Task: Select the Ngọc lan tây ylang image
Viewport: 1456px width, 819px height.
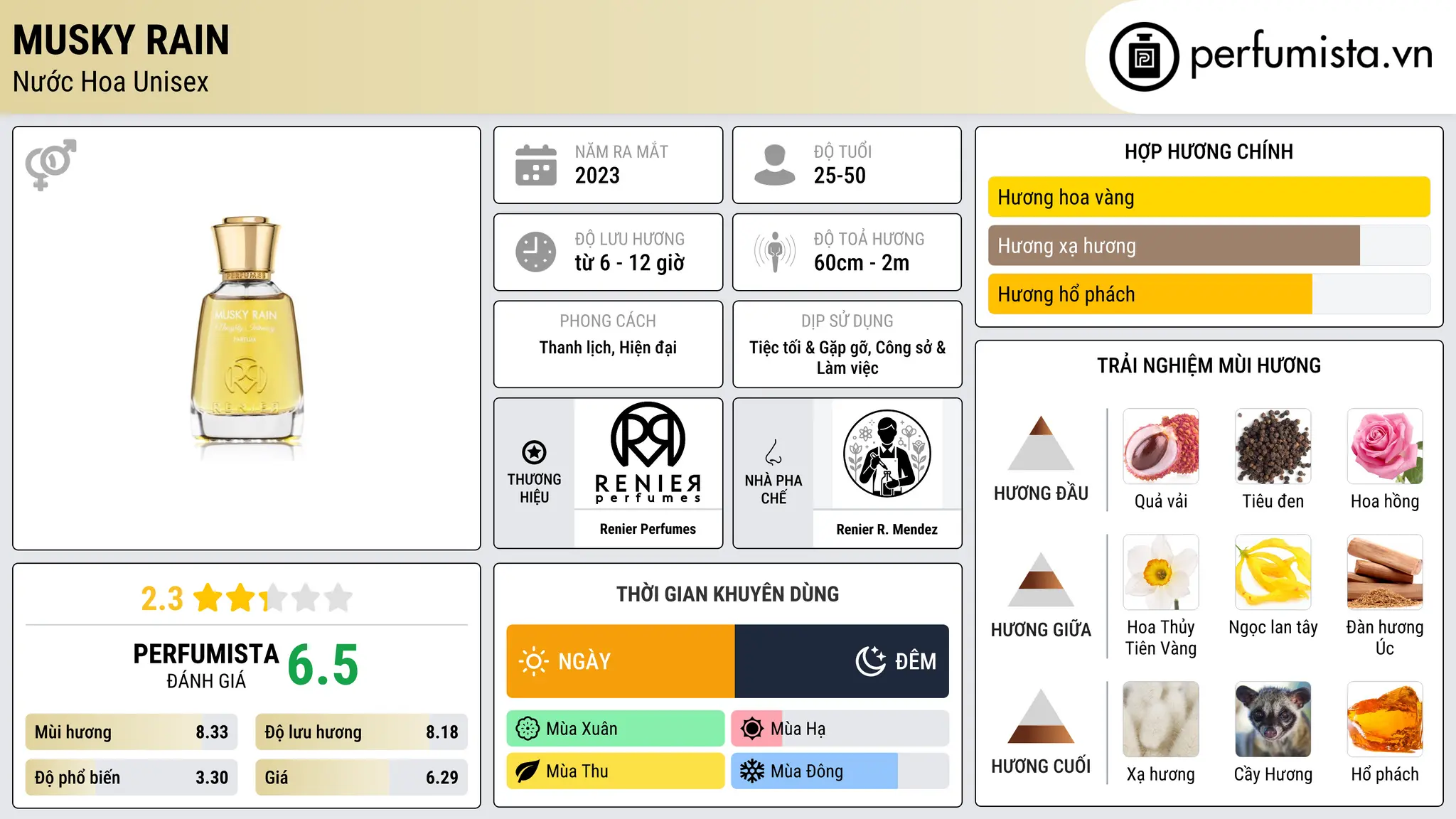Action: tap(1273, 572)
